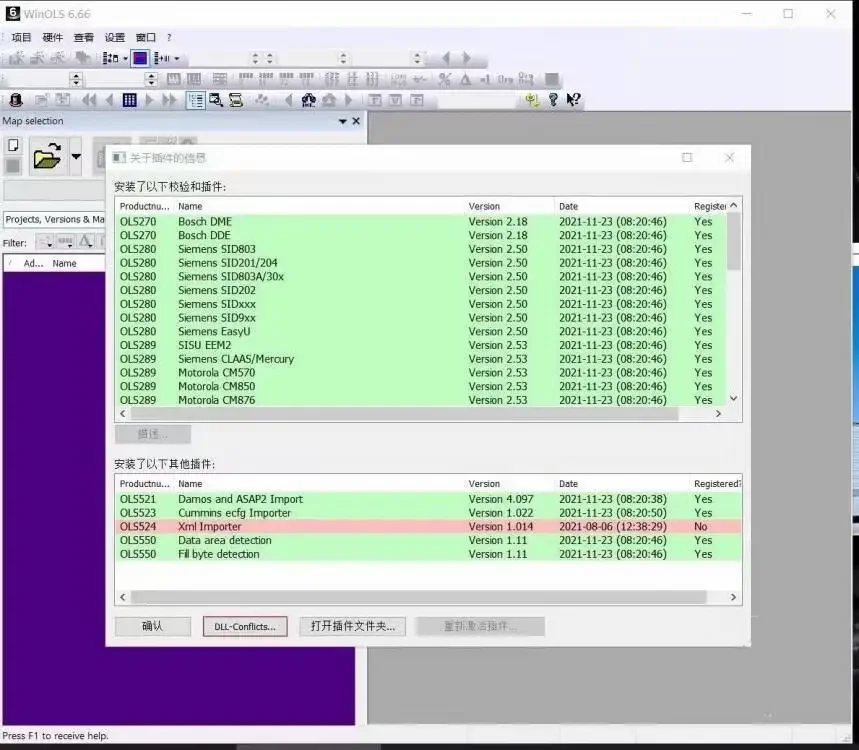Select the Siemens SID803A/30x row

(x=422, y=276)
